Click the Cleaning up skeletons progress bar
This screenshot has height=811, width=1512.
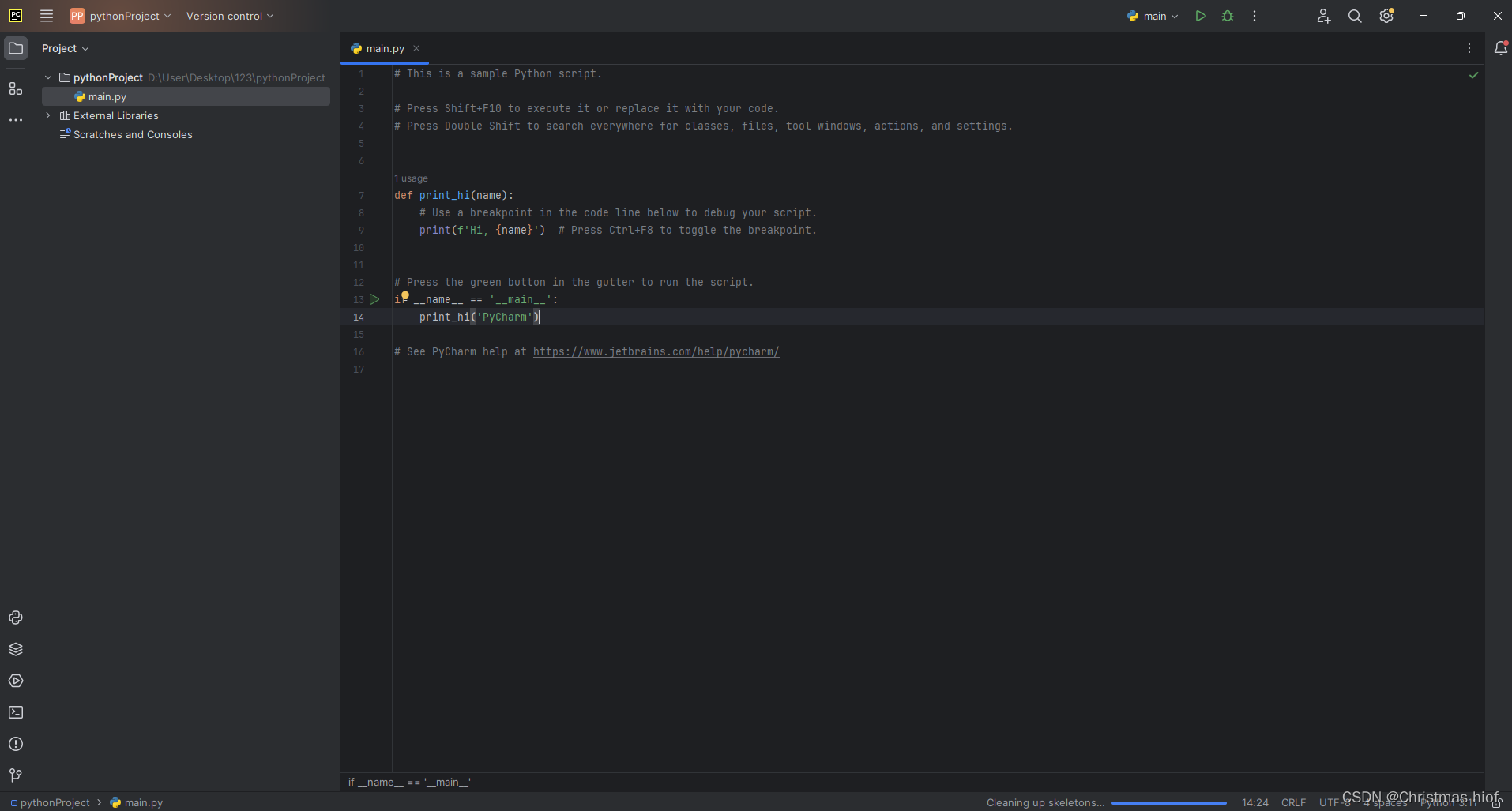[1168, 802]
